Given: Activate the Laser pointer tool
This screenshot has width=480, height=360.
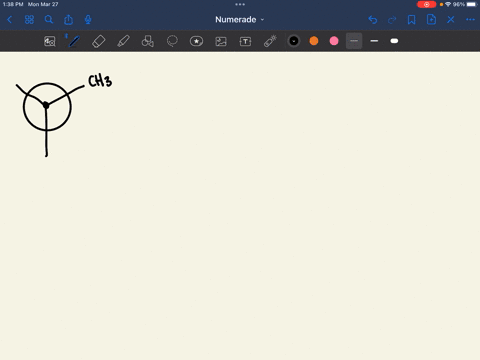Looking at the screenshot, I should click(x=270, y=41).
